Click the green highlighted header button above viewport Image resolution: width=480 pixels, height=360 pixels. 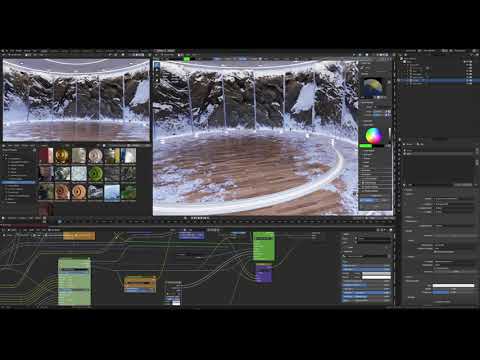click(187, 59)
